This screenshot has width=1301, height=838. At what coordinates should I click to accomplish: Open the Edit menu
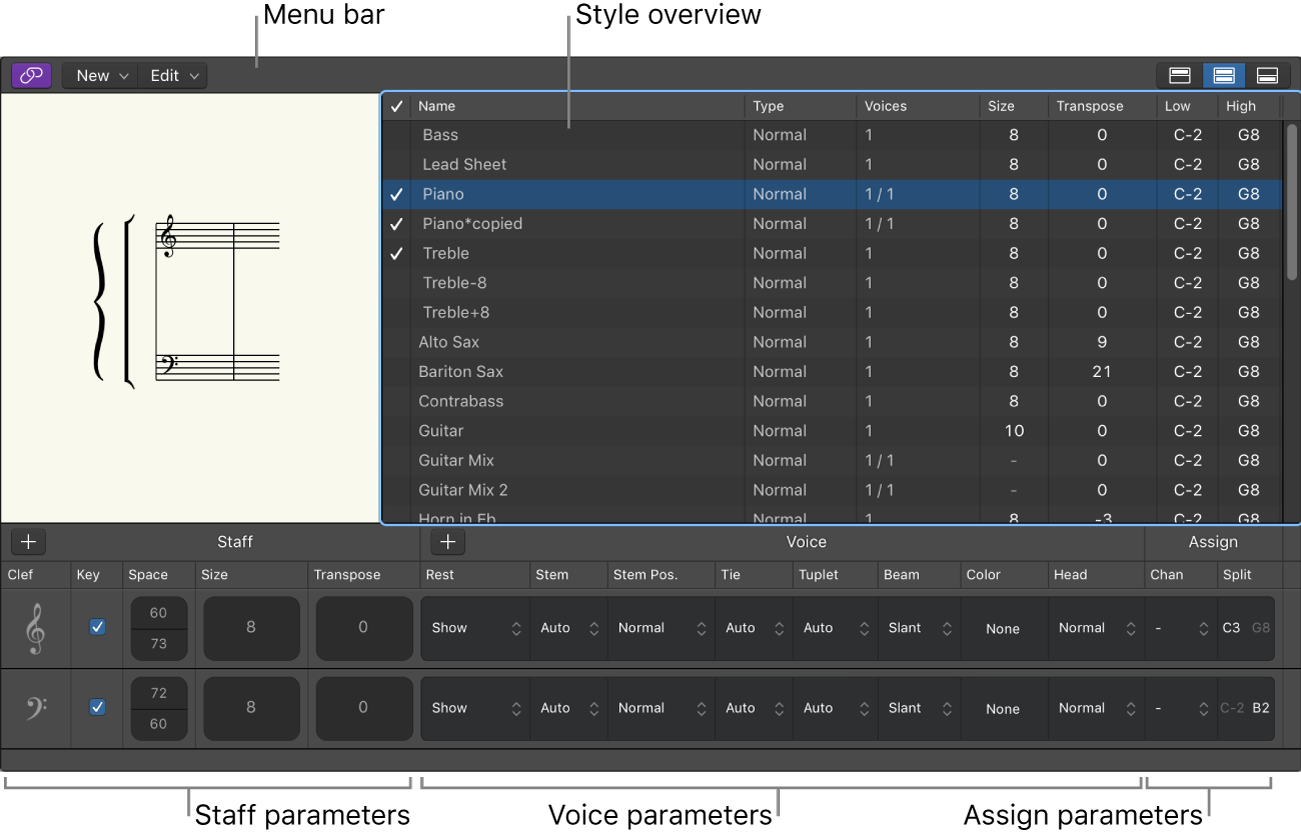click(x=173, y=75)
